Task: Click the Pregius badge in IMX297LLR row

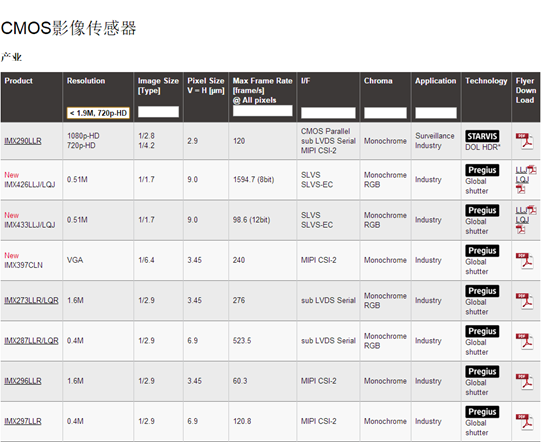Action: click(x=482, y=412)
